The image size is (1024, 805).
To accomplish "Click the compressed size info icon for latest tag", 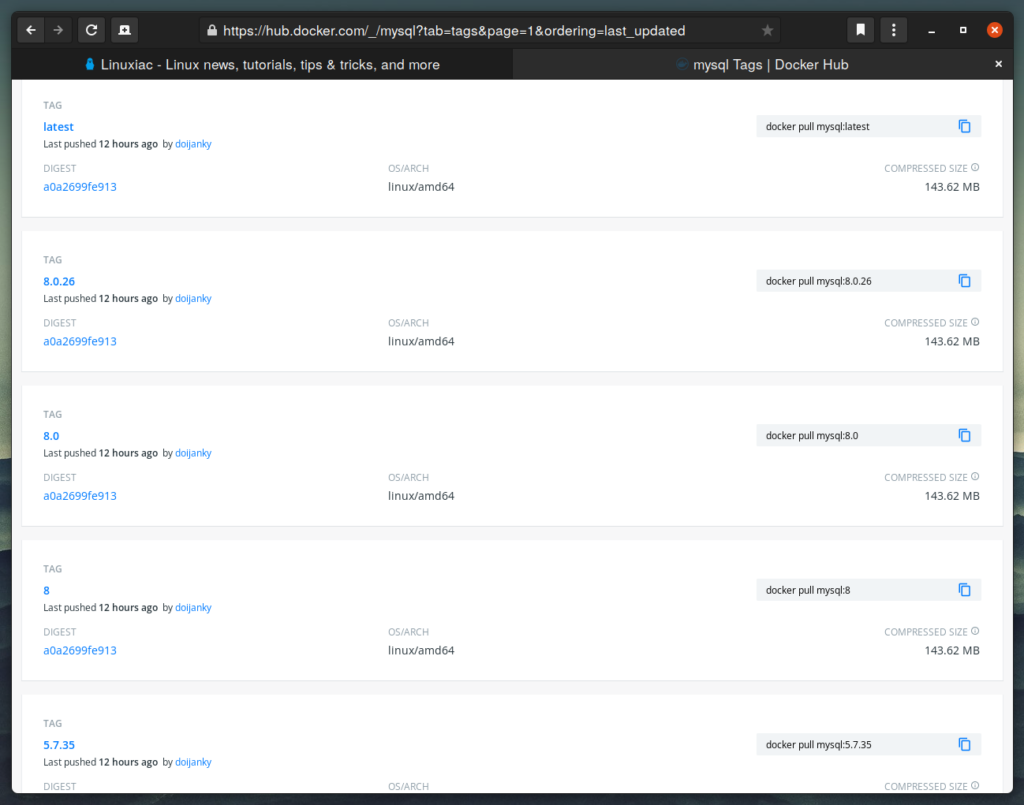I will click(x=974, y=167).
